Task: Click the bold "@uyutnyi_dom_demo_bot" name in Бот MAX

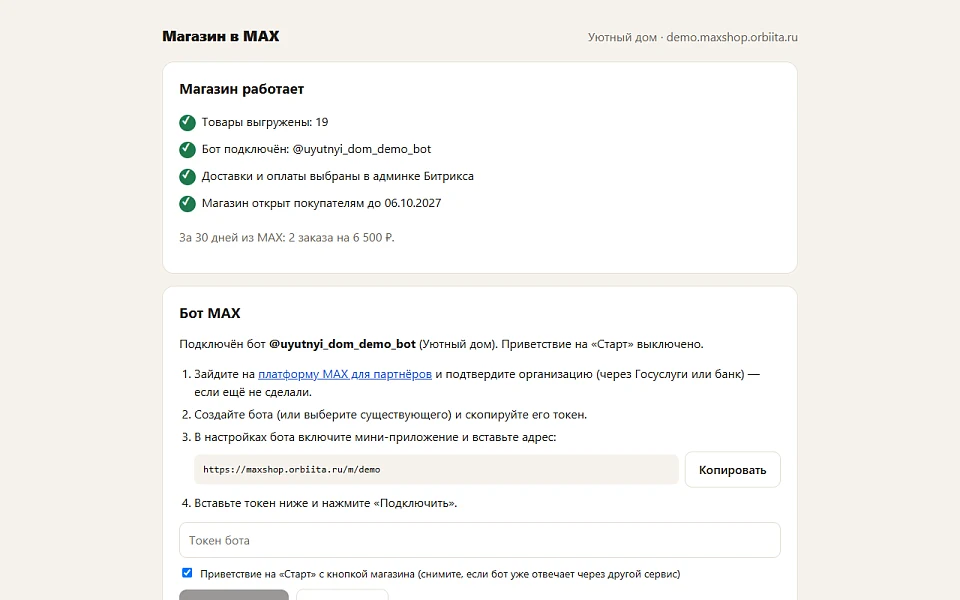Action: tap(342, 344)
